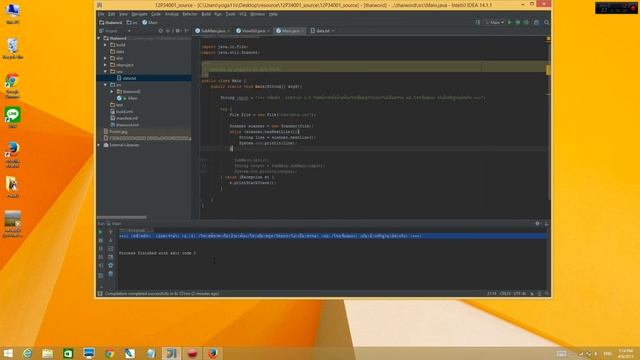Toggle scroll to end in the Run console
Viewport: 640px width, 360px height.
point(111,257)
